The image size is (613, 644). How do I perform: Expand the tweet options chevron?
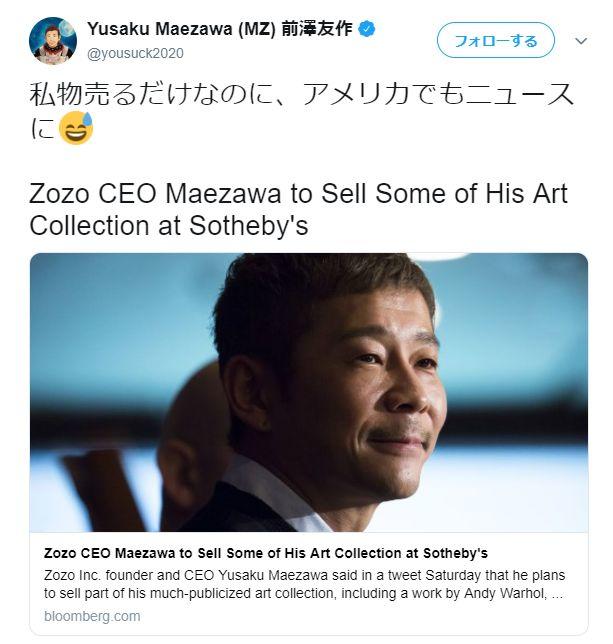[581, 41]
